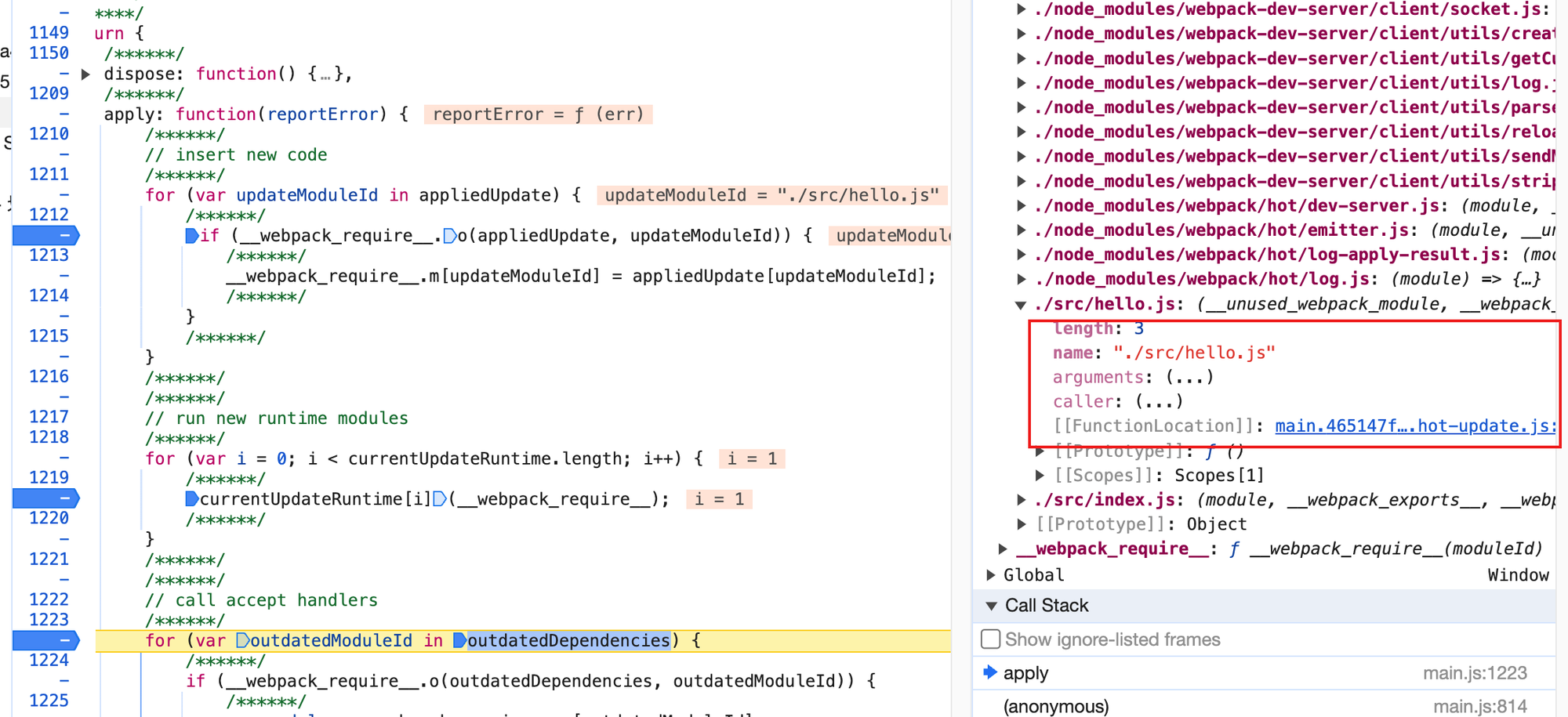The image size is (1568, 717).
Task: Click 'updateModuleId = "./src/hello.js"' inline value
Action: 771,195
